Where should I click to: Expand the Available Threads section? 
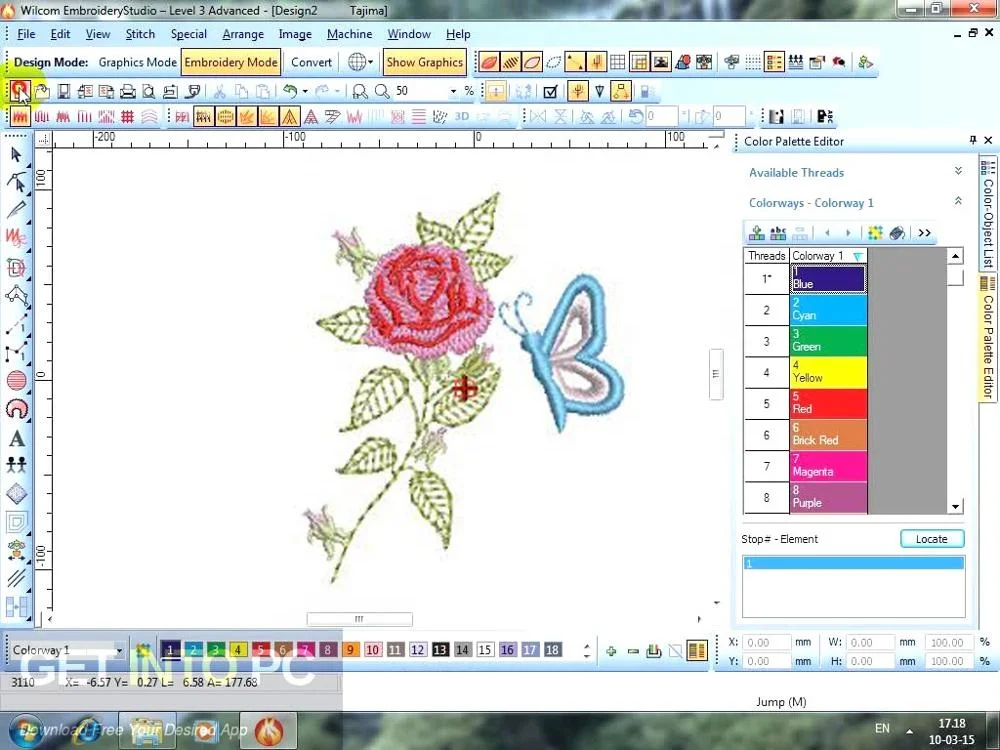957,172
